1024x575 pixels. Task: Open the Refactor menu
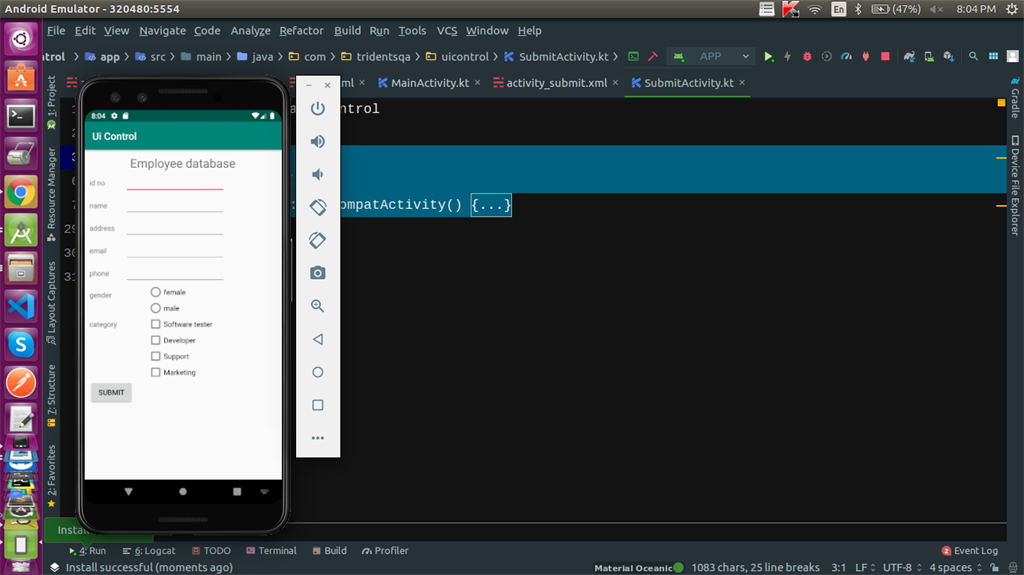(301, 31)
